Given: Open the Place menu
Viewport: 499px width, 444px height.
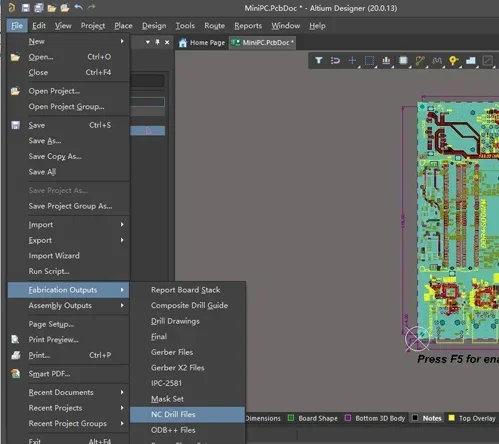Looking at the screenshot, I should click(x=123, y=26).
